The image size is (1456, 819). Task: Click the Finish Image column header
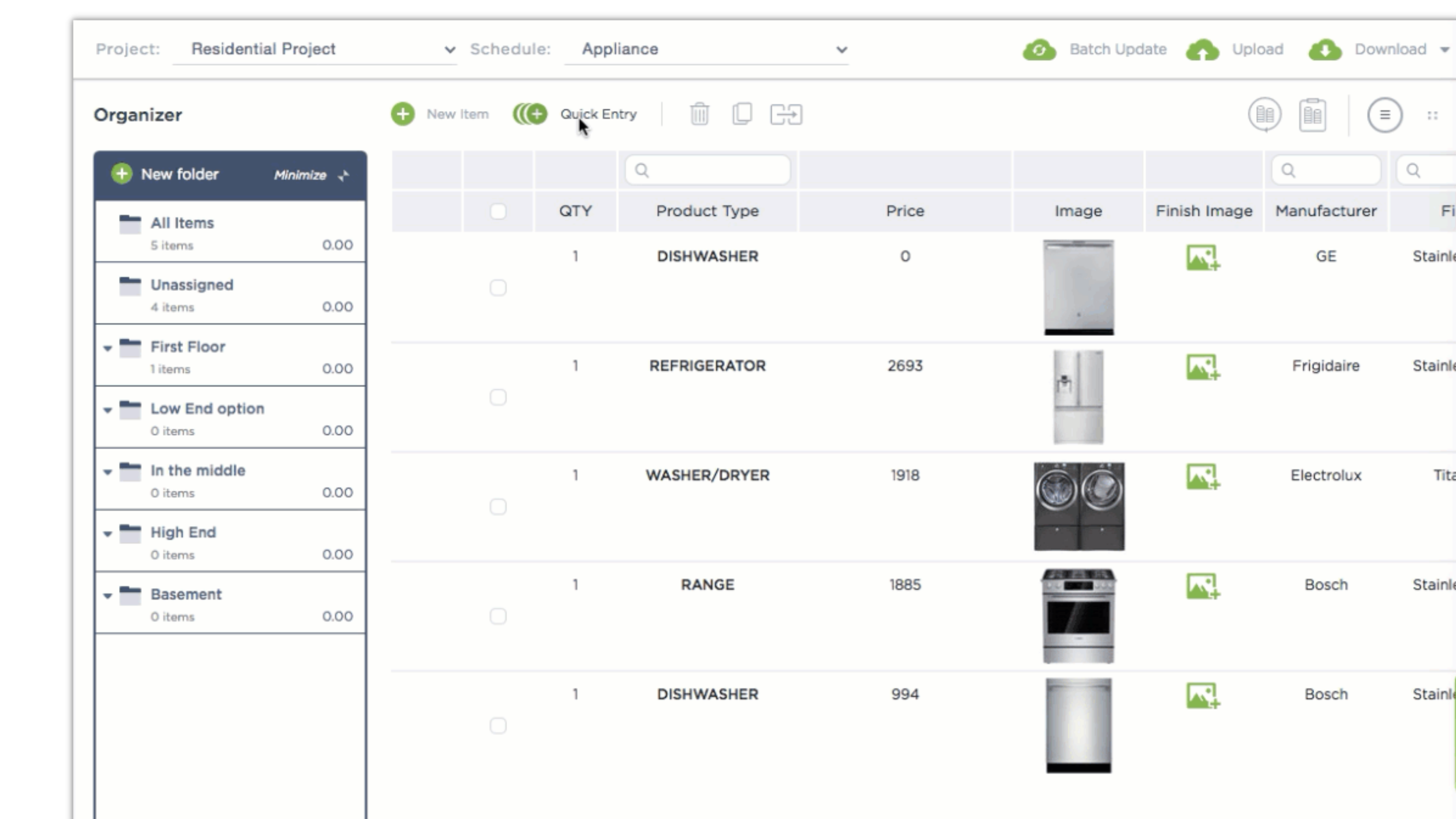[x=1204, y=212]
